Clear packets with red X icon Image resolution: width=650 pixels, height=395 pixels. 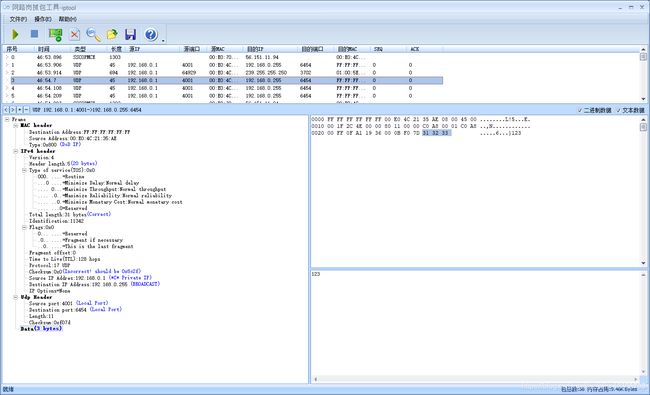coord(75,35)
